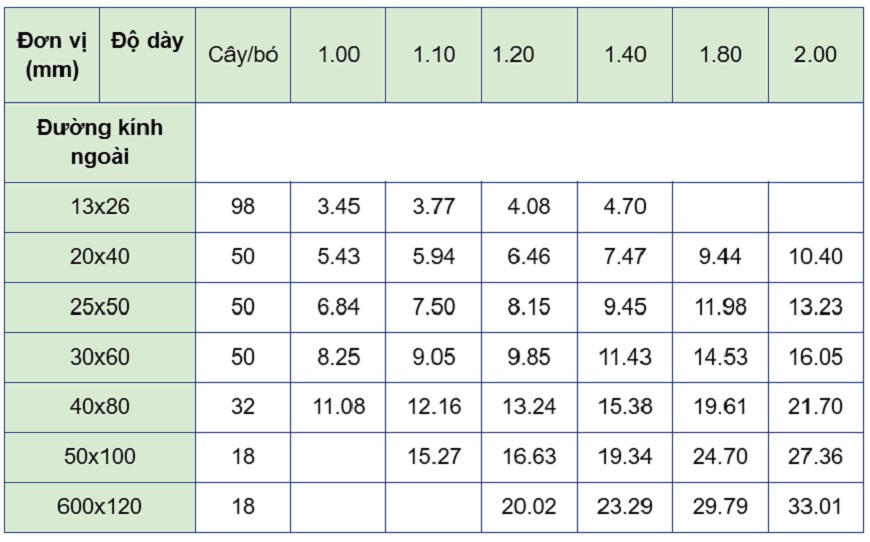Select the cell with value 9.05
Viewport: 870px width, 542px height.
434,357
